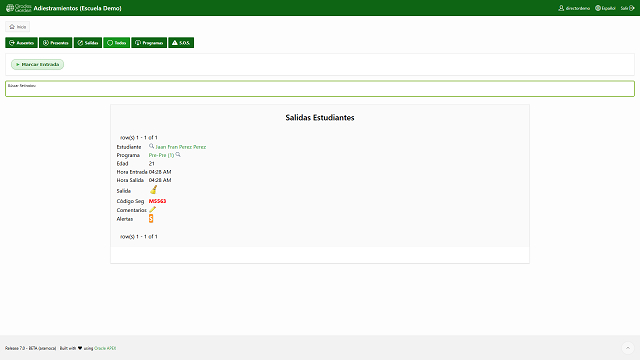Click the Edad value 21
The height and width of the screenshot is (360, 640).
[151, 164]
